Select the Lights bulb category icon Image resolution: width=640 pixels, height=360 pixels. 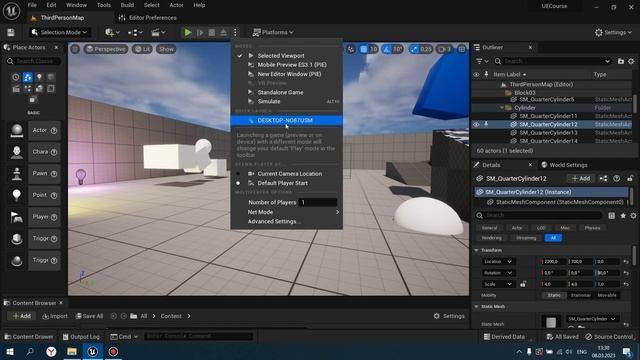pos(39,77)
